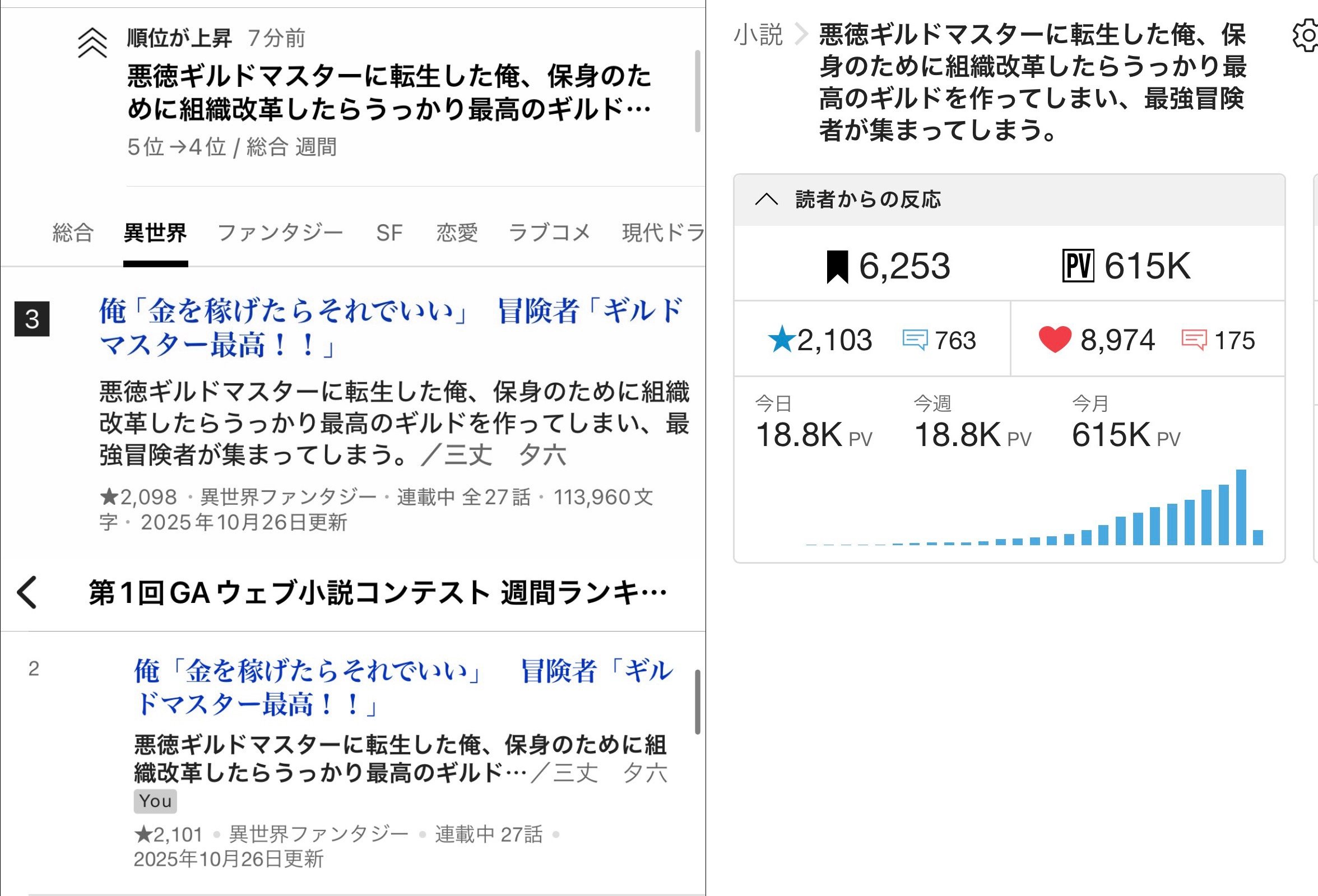1318x896 pixels.
Task: Open the ラブコメ tab
Action: point(549,233)
